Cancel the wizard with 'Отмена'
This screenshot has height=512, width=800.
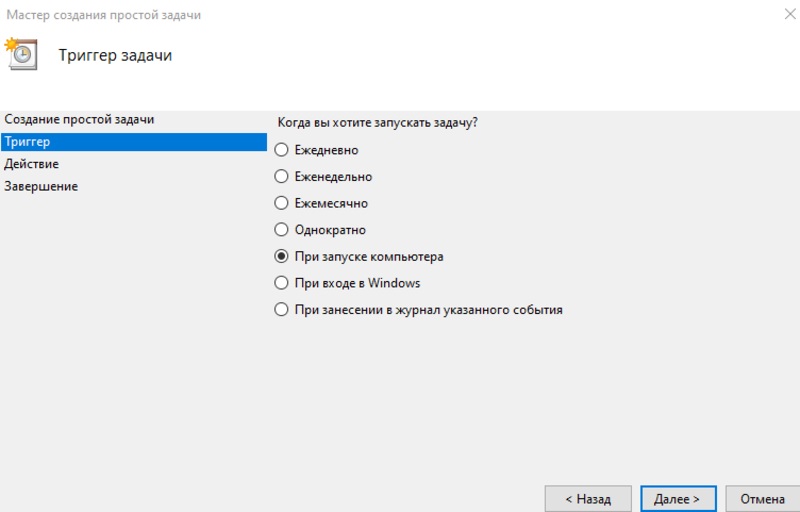[762, 498]
